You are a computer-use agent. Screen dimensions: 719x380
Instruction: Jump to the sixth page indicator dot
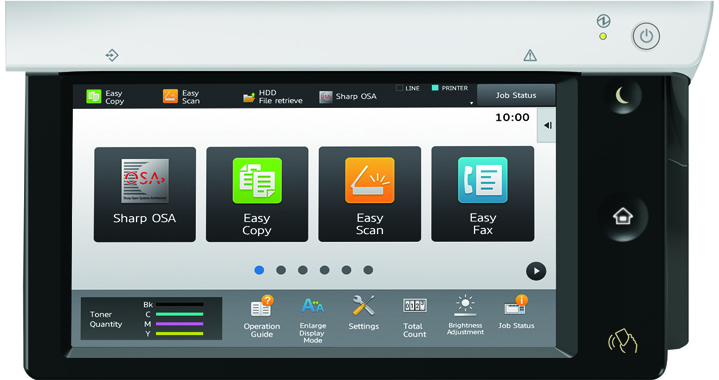pos(368,270)
